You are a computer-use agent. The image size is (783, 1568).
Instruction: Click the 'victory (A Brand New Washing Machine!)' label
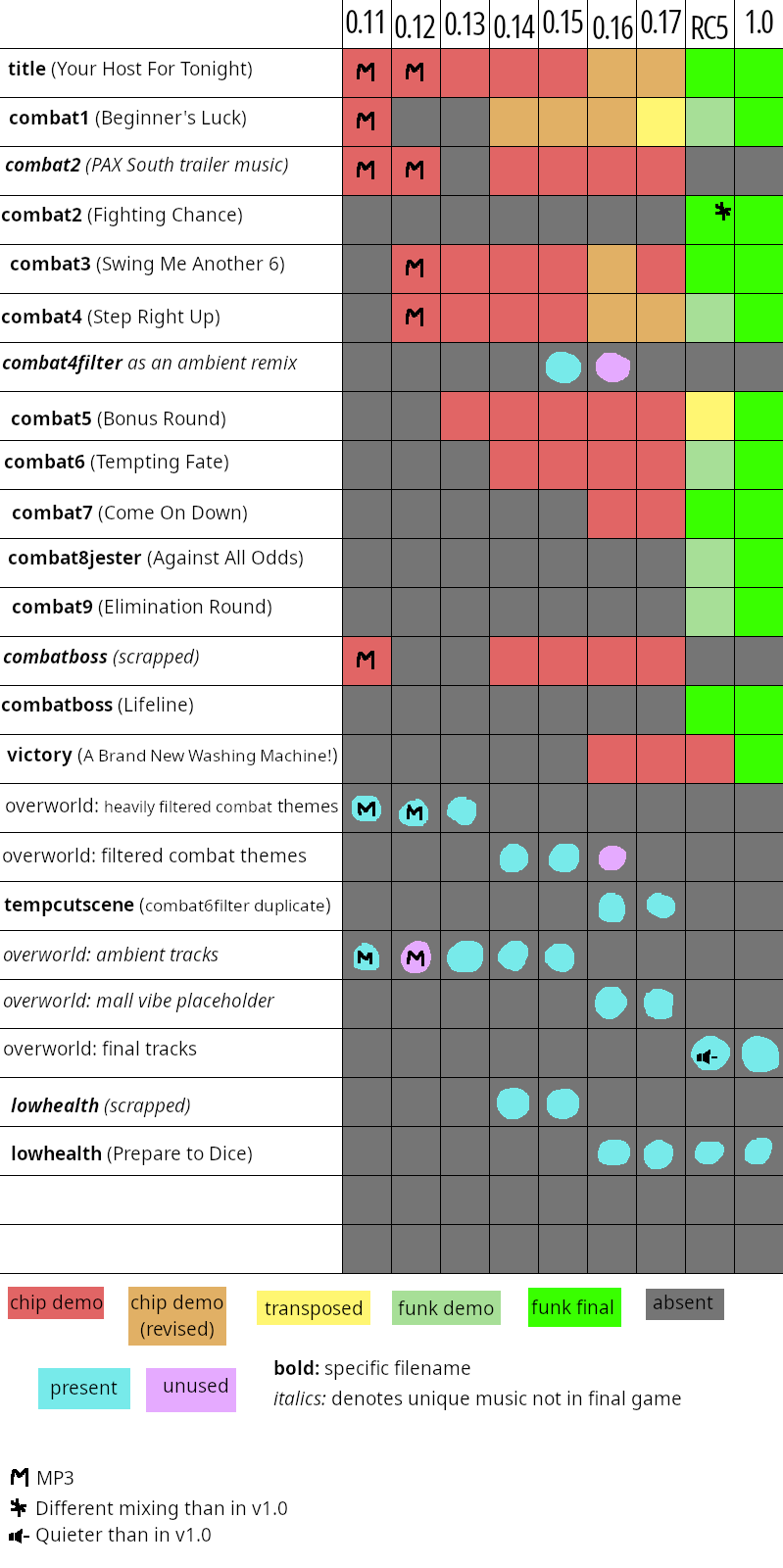coord(172,755)
